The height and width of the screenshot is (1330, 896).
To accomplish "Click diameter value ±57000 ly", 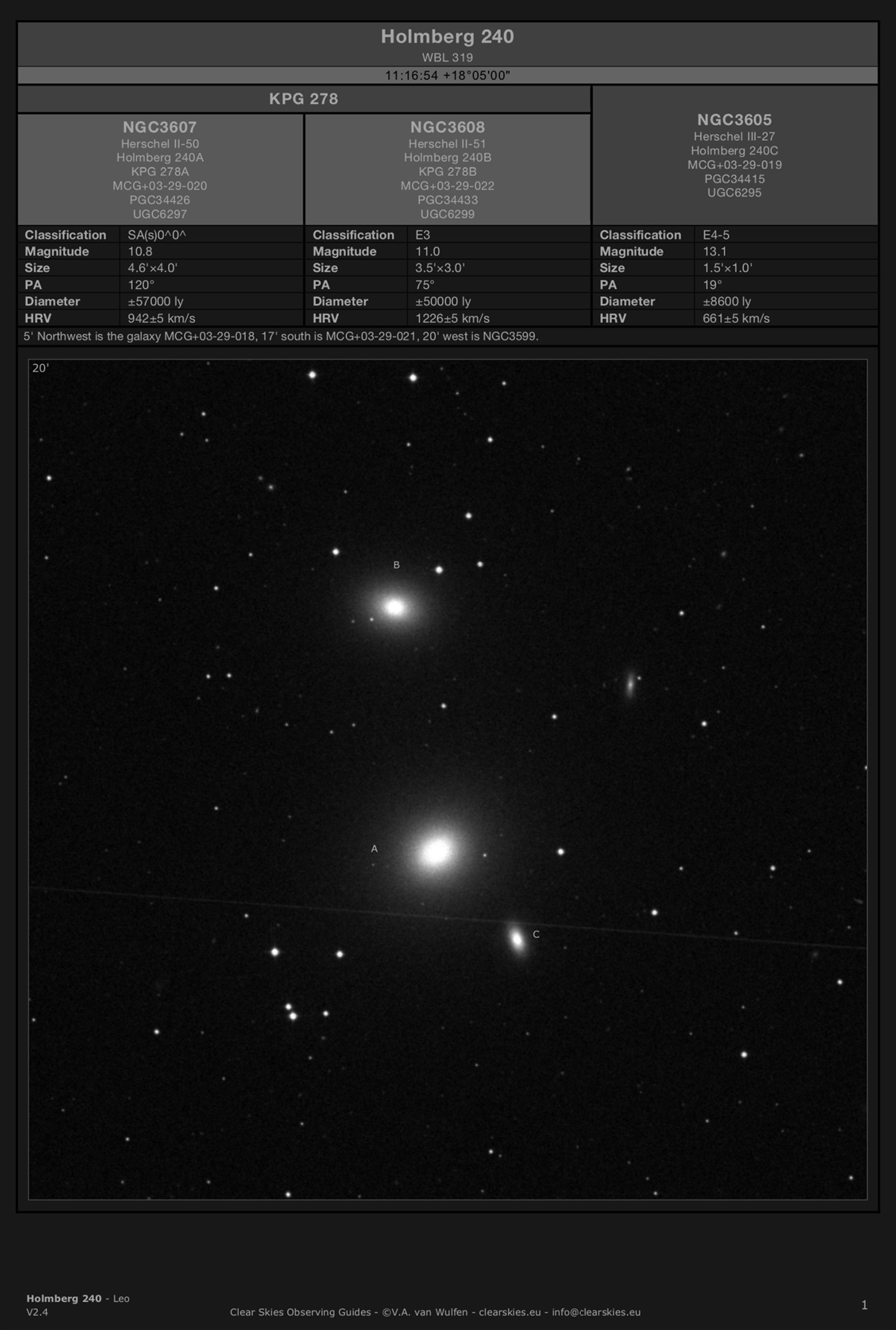I will pyautogui.click(x=156, y=301).
